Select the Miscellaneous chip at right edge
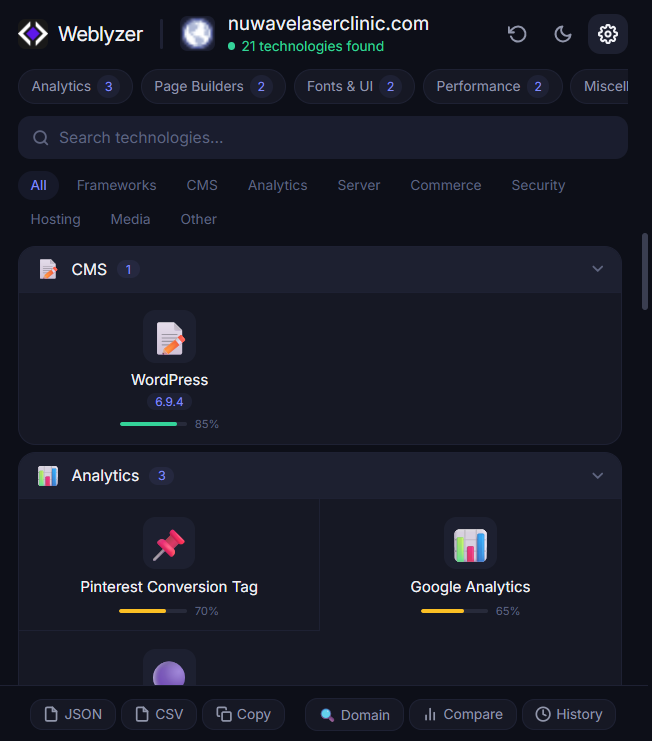This screenshot has height=741, width=652. click(600, 86)
